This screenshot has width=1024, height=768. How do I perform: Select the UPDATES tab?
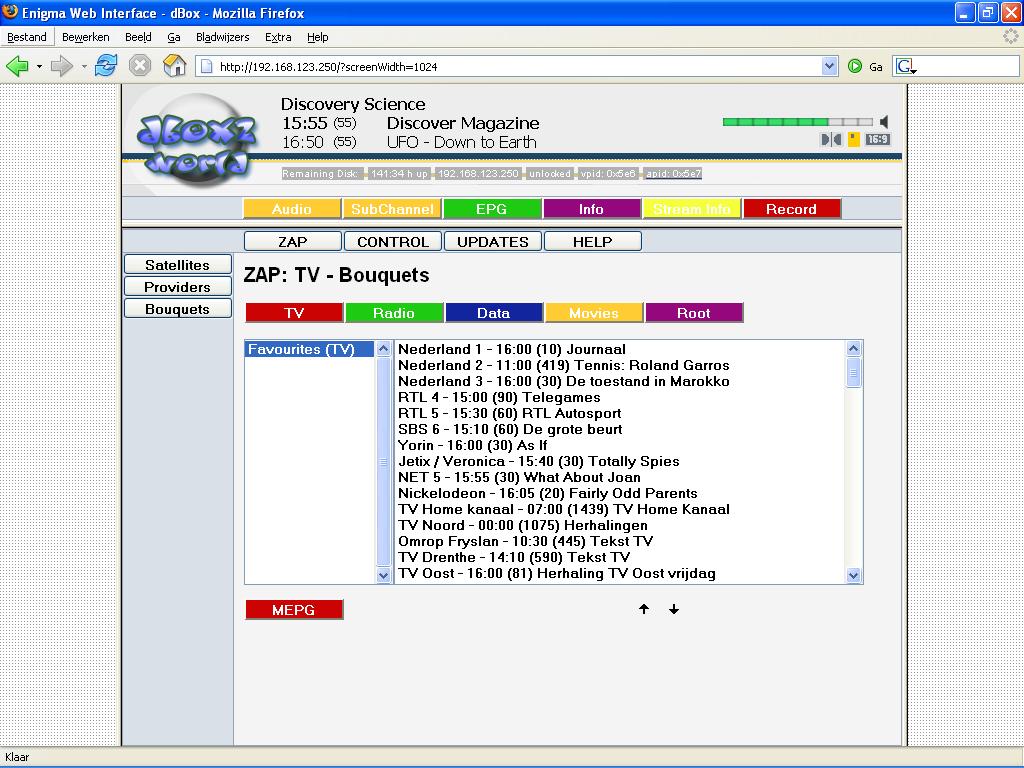pos(492,242)
